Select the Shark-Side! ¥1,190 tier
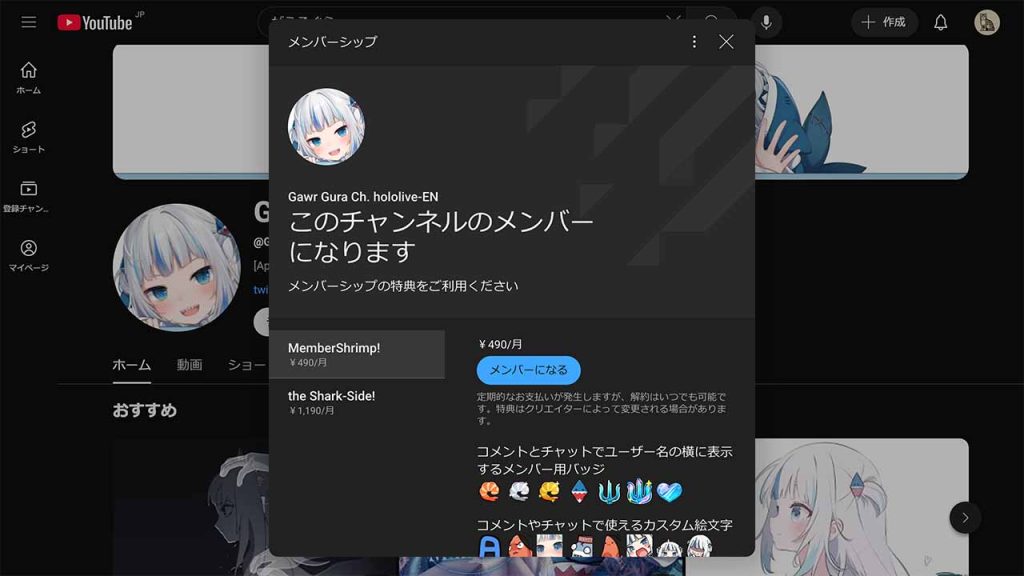 (357, 402)
